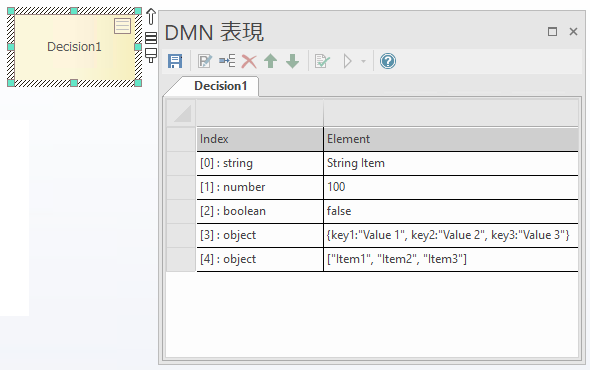Image resolution: width=590 pixels, height=370 pixels.
Task: Move row up with the green up arrow
Action: [271, 61]
